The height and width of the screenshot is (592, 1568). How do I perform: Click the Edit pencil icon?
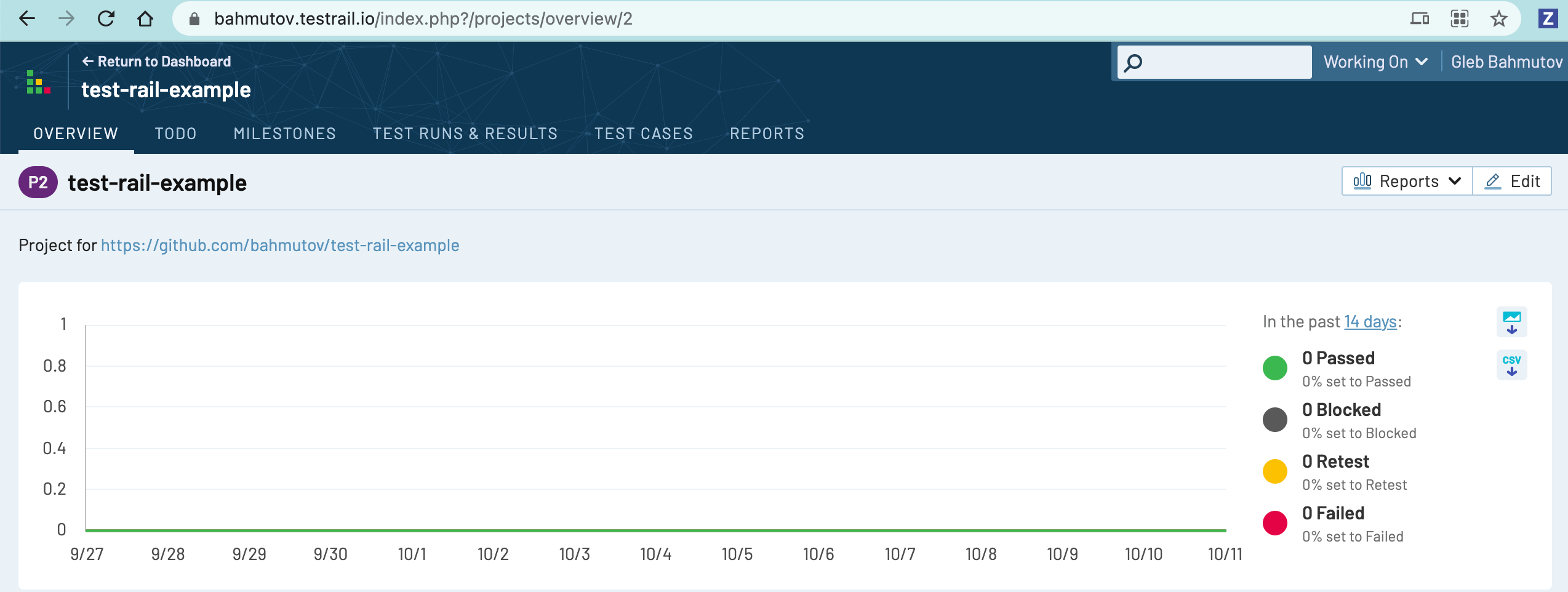pyautogui.click(x=1493, y=181)
